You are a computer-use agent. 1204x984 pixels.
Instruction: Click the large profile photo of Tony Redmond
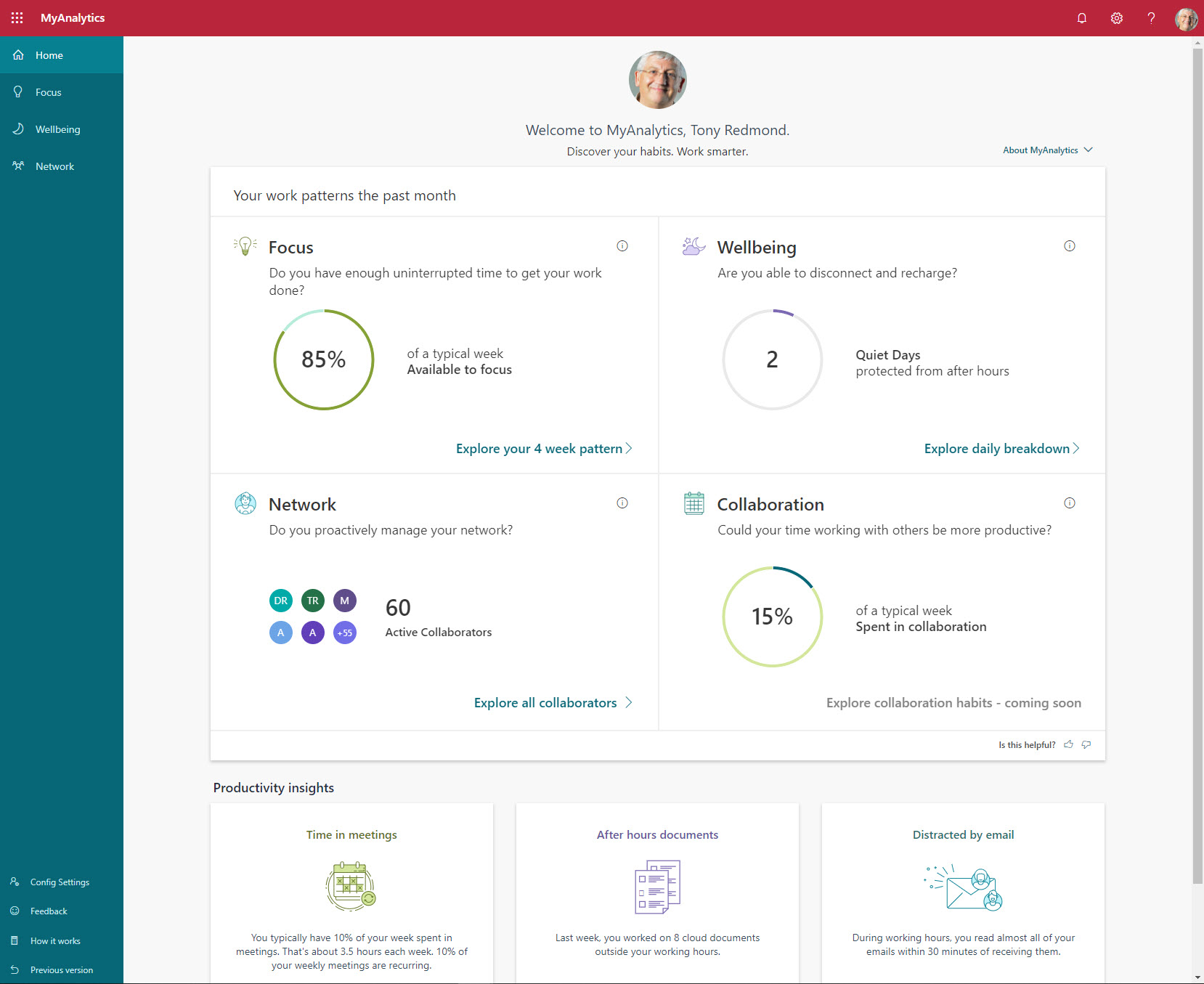click(658, 80)
